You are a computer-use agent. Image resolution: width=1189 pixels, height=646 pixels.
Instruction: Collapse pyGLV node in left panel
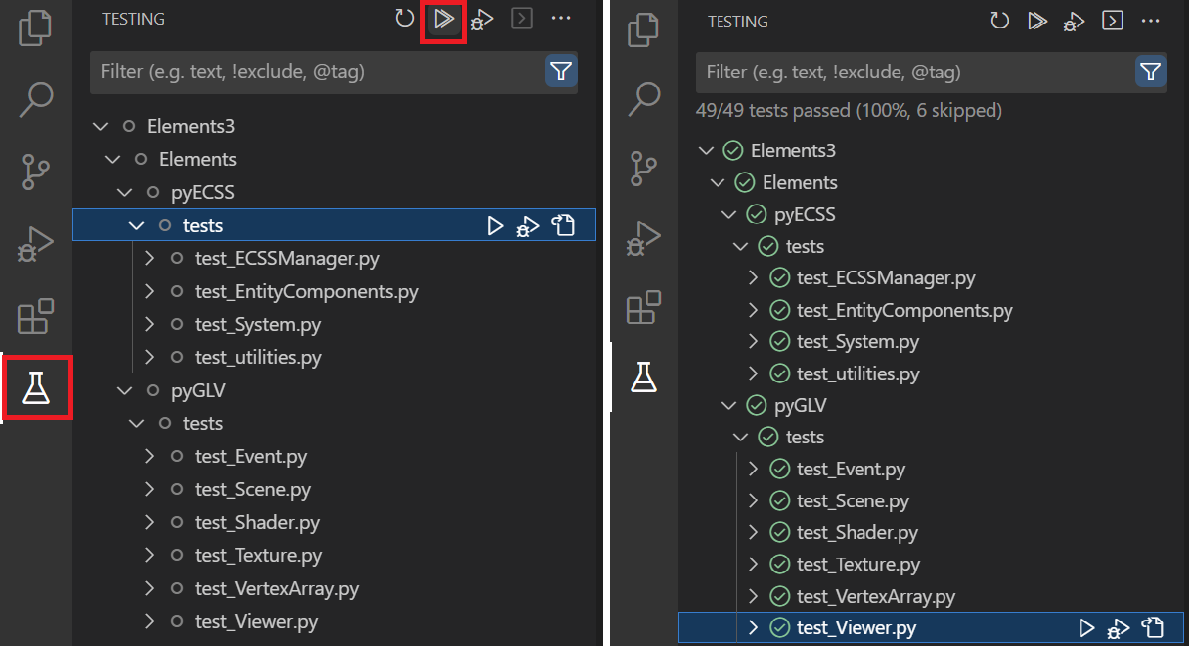[x=124, y=390]
